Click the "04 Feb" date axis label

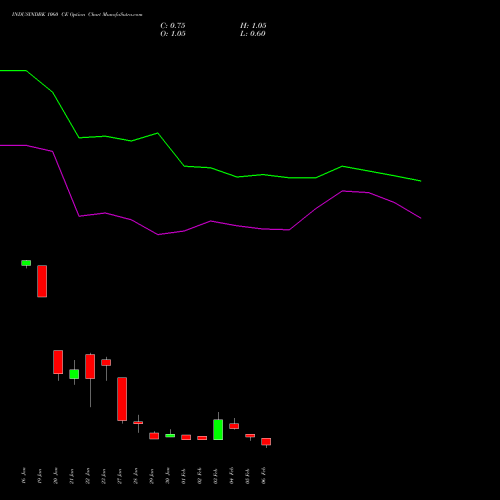232,476
